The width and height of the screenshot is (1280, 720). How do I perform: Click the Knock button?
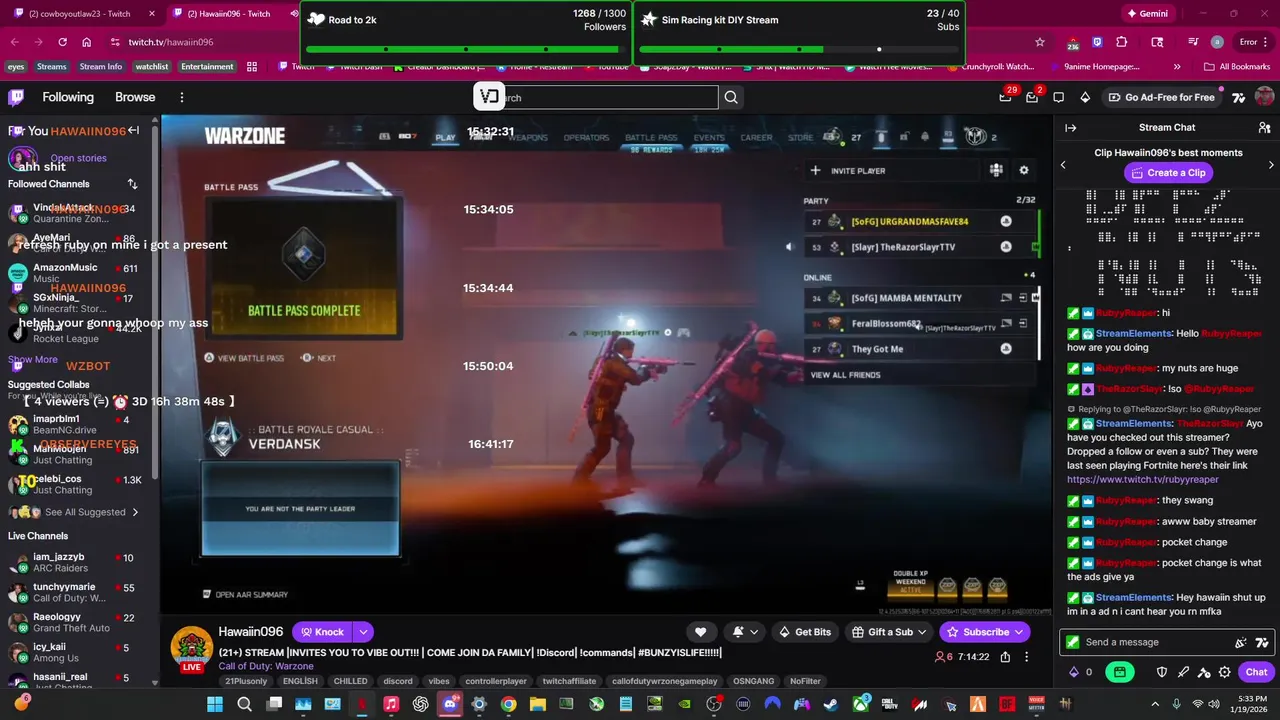(x=322, y=632)
